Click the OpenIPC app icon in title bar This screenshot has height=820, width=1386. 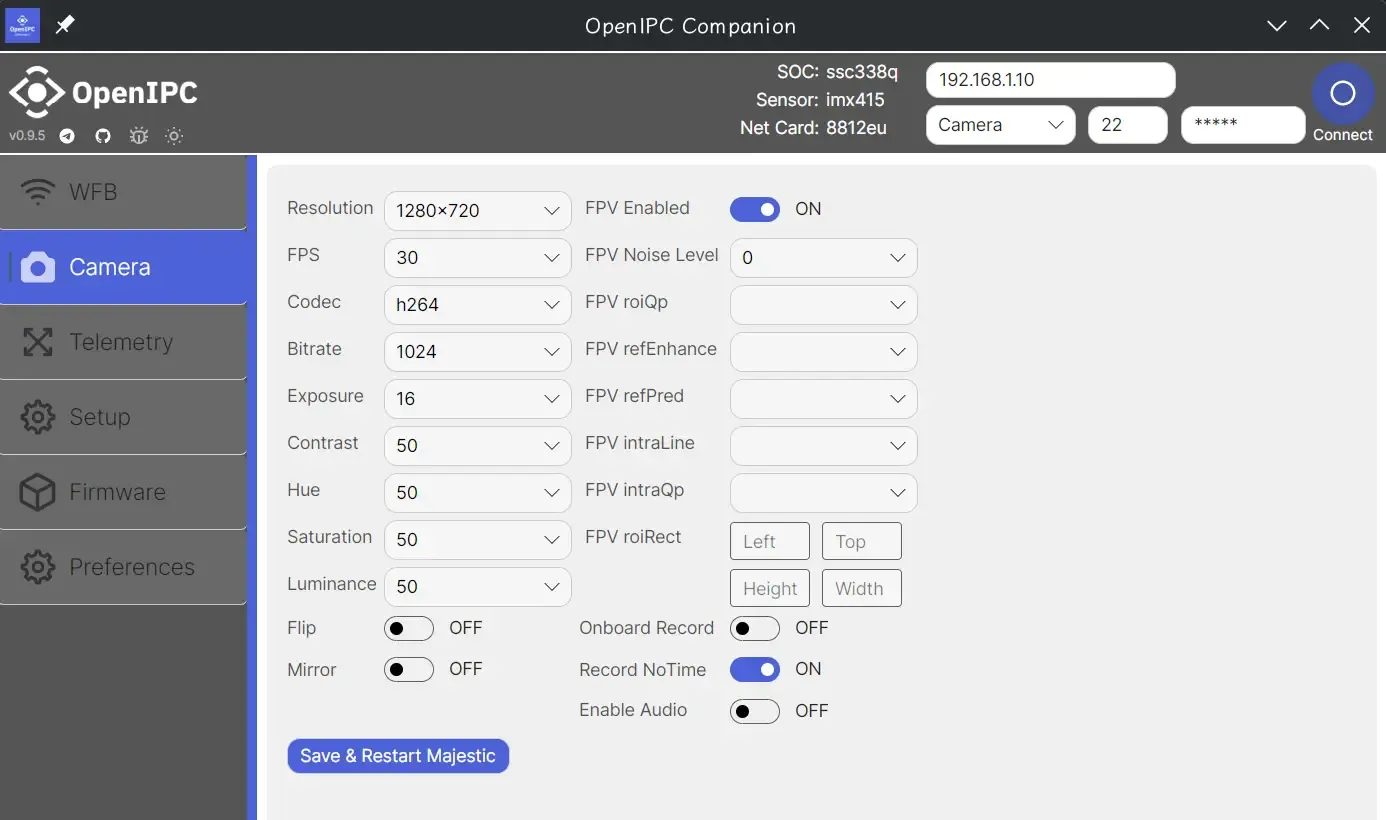23,25
